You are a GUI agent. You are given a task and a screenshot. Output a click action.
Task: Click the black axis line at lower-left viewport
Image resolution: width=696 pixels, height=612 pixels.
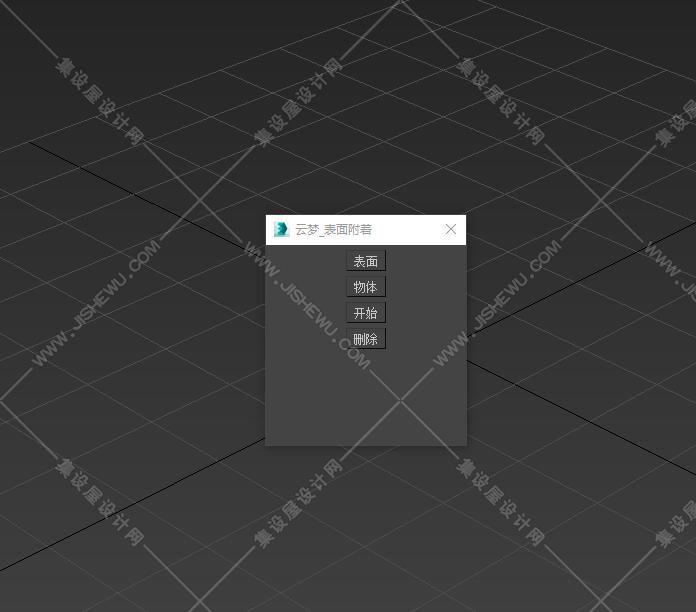pyautogui.click(x=132, y=504)
